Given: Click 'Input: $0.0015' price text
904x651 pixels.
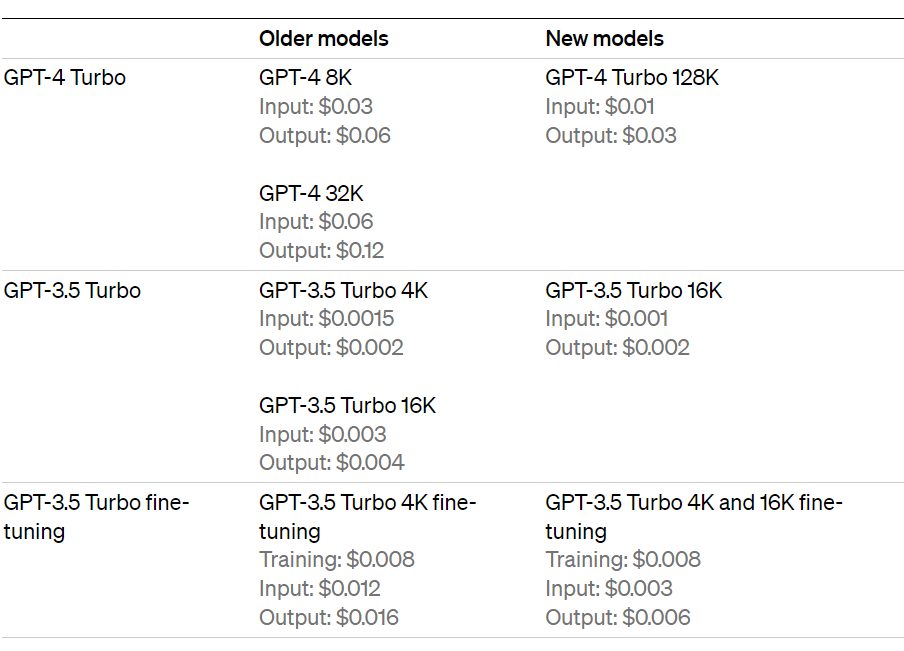Looking at the screenshot, I should [x=326, y=319].
